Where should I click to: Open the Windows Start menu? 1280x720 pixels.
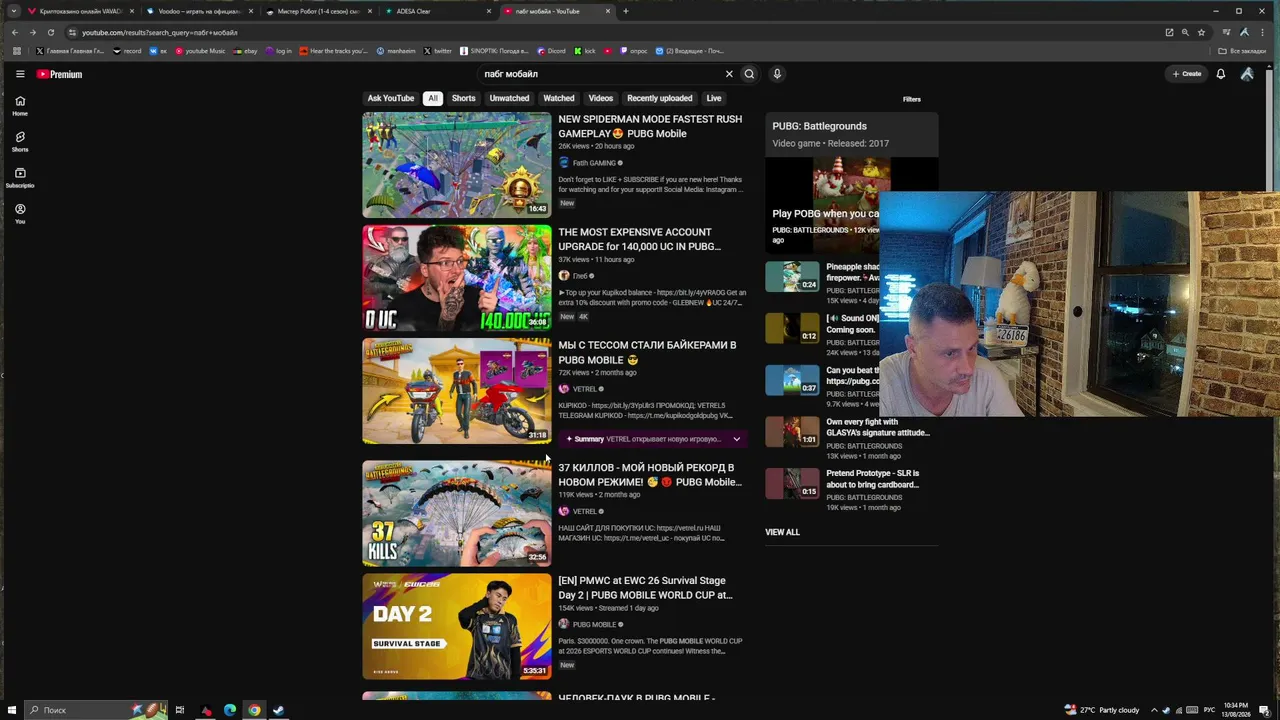point(11,710)
